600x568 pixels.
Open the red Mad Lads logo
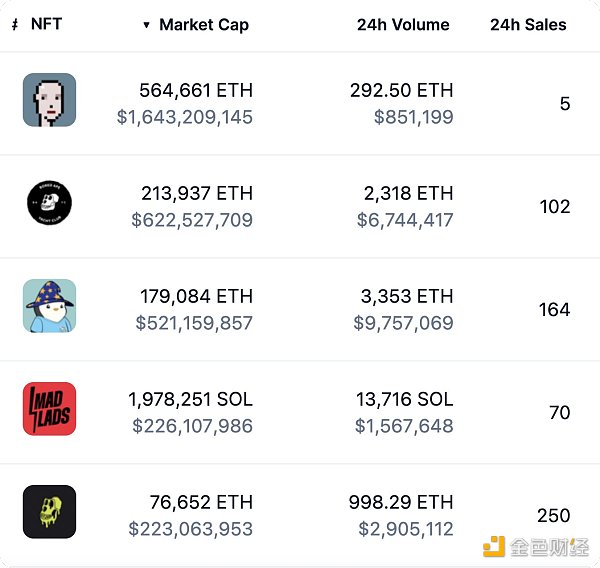pyautogui.click(x=49, y=409)
